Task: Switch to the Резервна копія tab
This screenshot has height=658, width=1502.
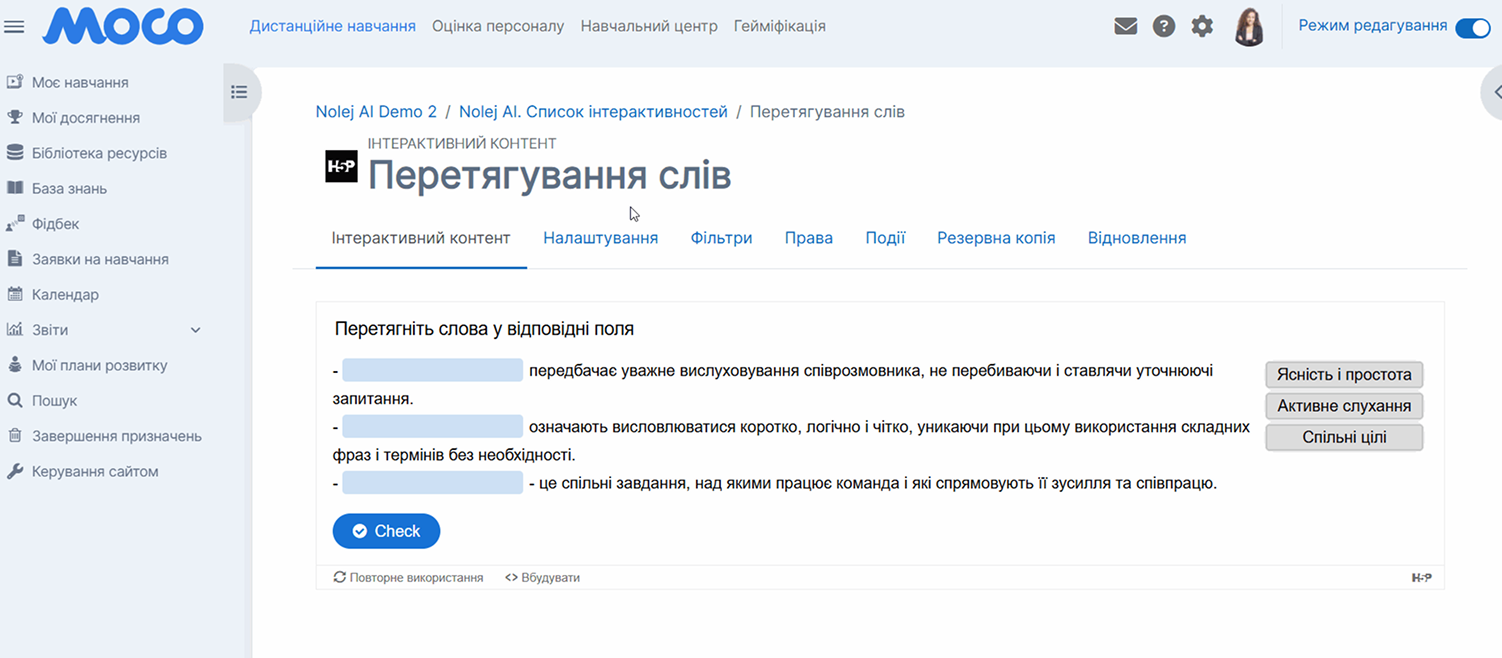Action: 995,238
